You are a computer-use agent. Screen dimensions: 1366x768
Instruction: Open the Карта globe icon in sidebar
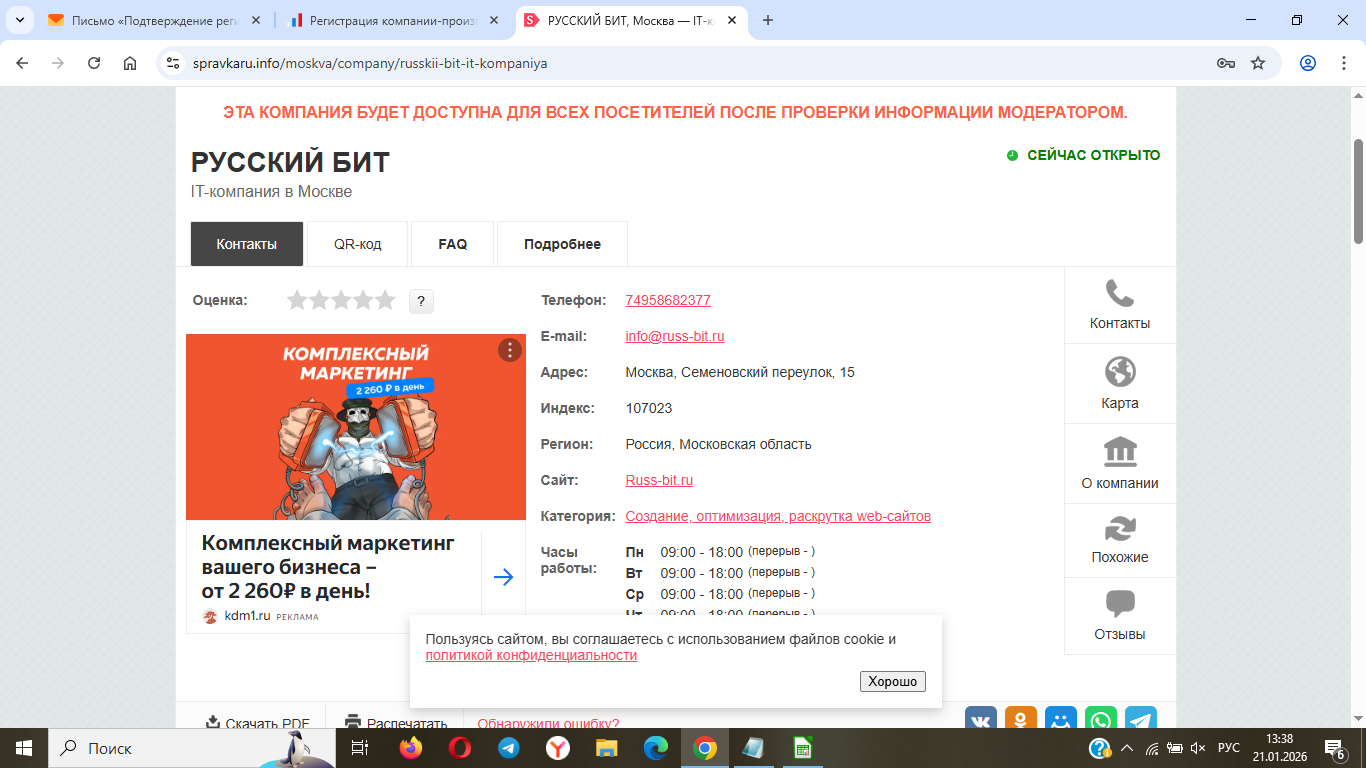coord(1119,372)
